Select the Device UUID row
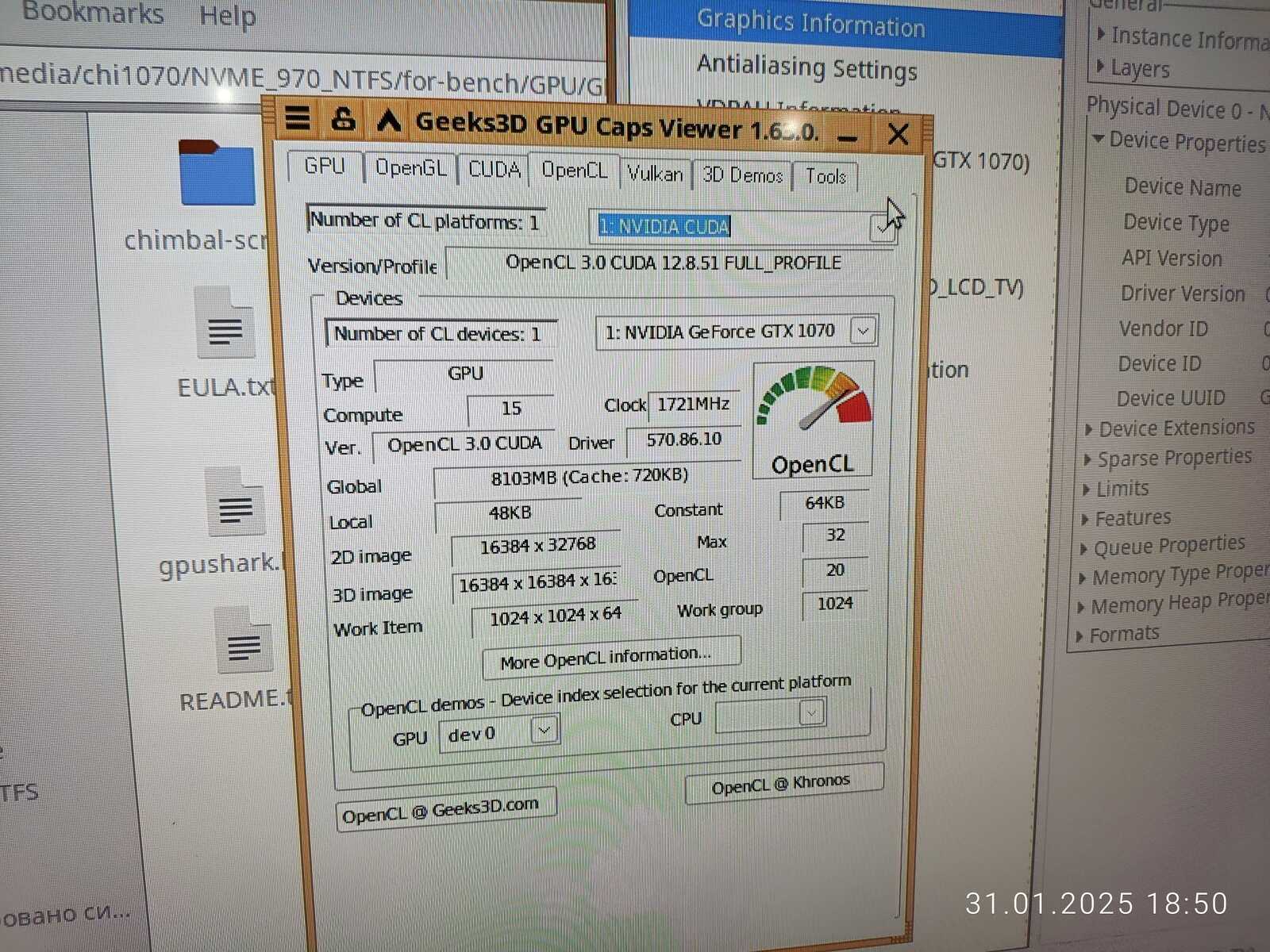 tap(1171, 397)
